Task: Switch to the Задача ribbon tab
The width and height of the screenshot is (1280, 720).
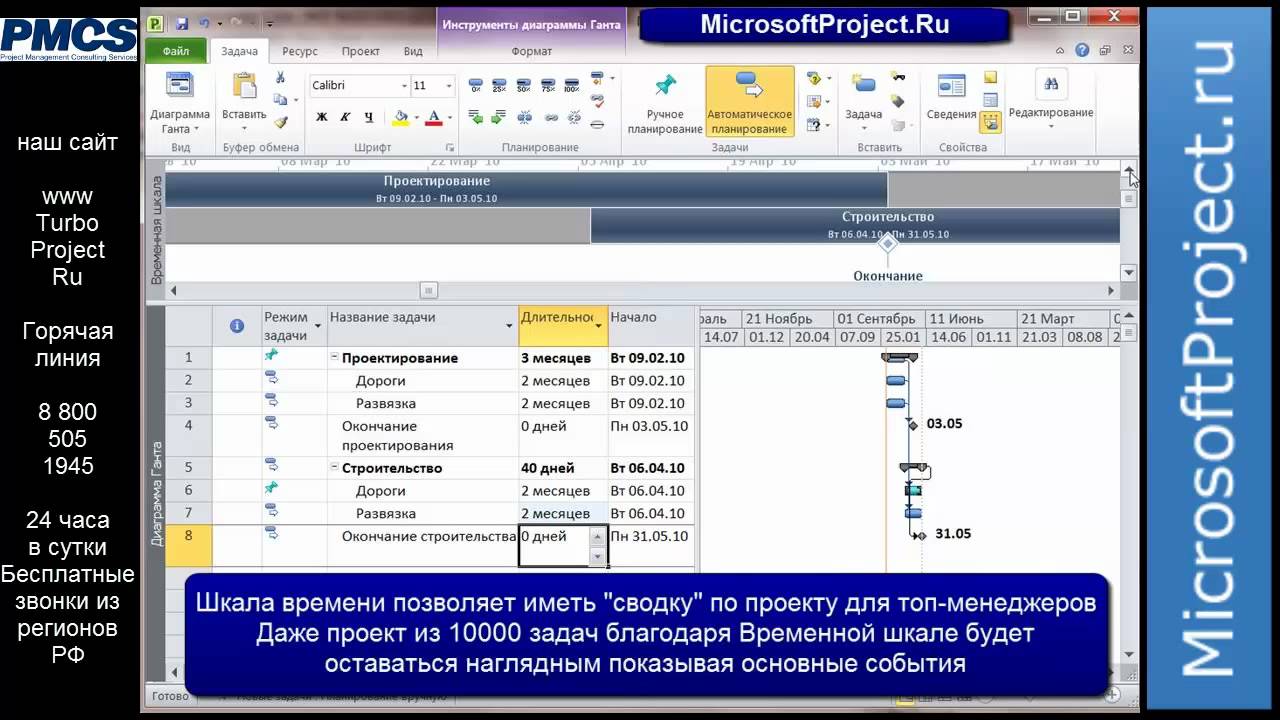Action: [x=239, y=51]
